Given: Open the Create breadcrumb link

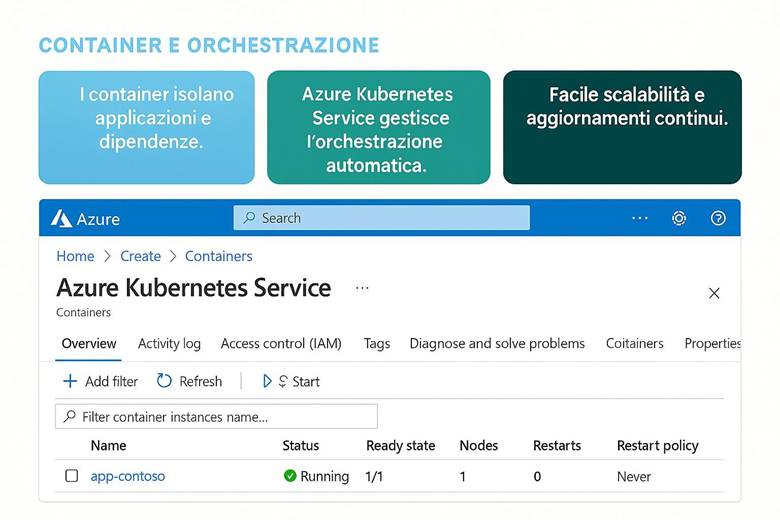Looking at the screenshot, I should pyautogui.click(x=140, y=256).
